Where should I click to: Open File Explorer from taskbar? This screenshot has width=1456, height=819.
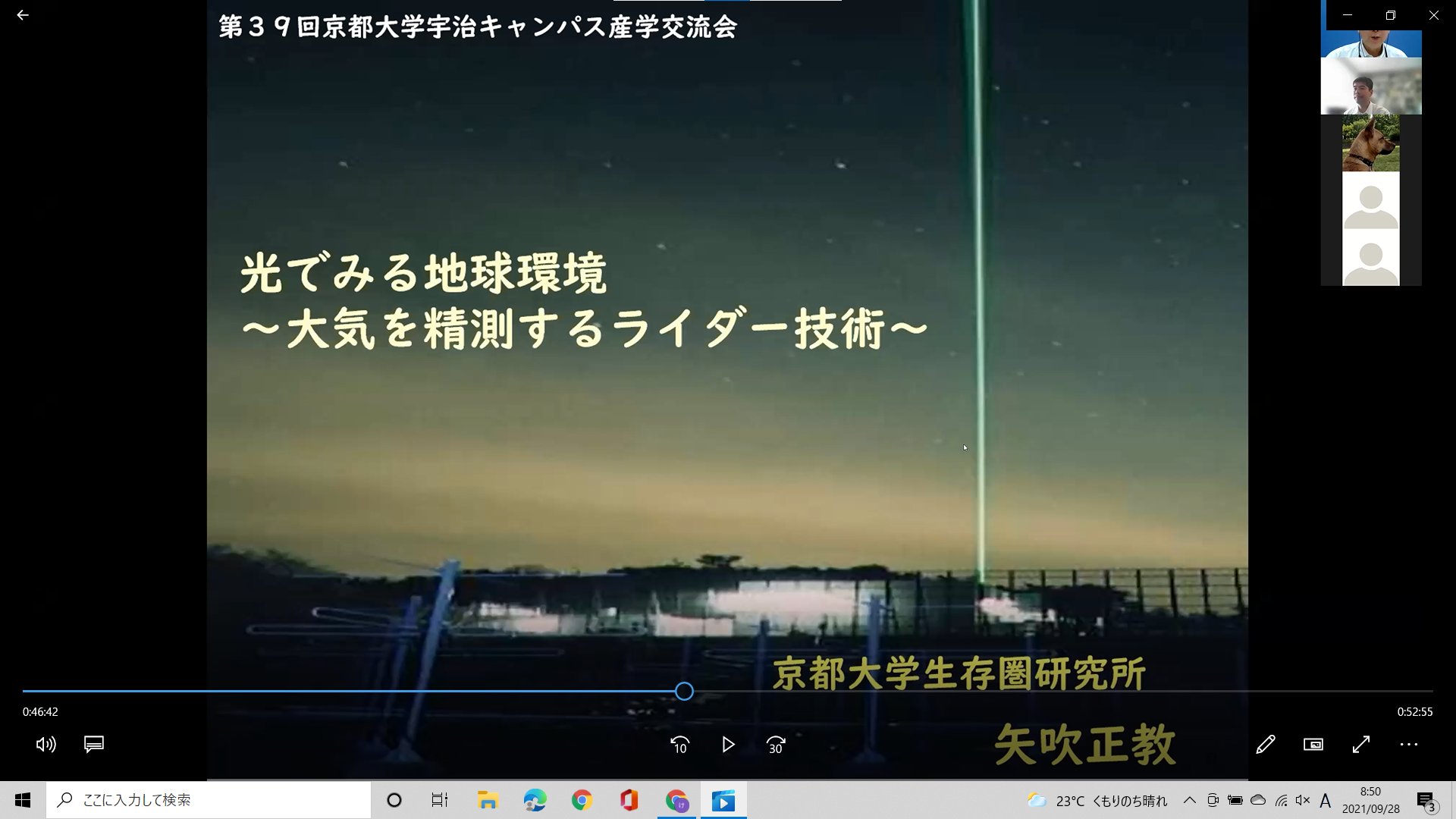[x=487, y=800]
